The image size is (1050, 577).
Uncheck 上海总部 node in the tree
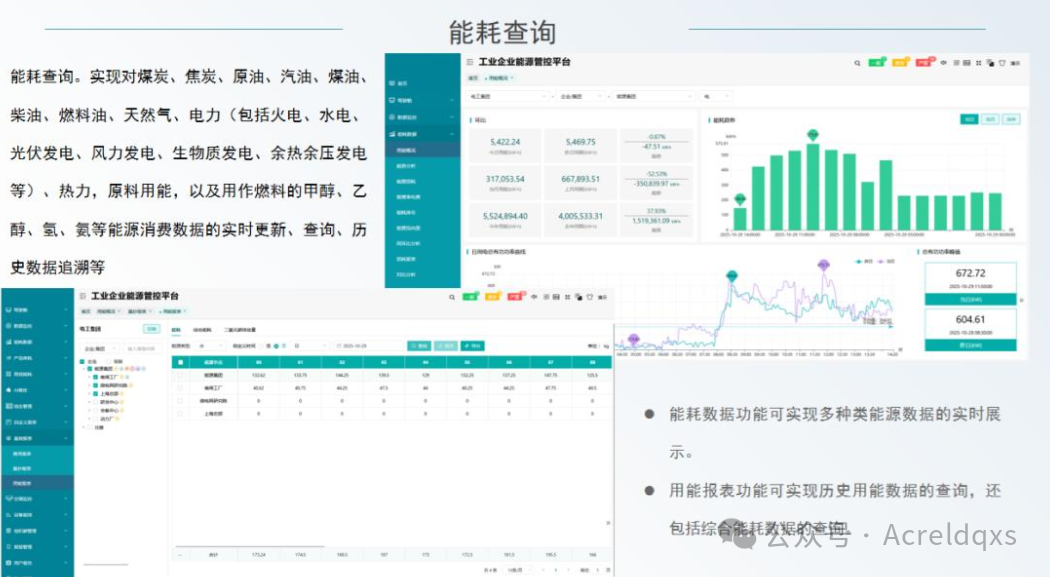click(96, 394)
